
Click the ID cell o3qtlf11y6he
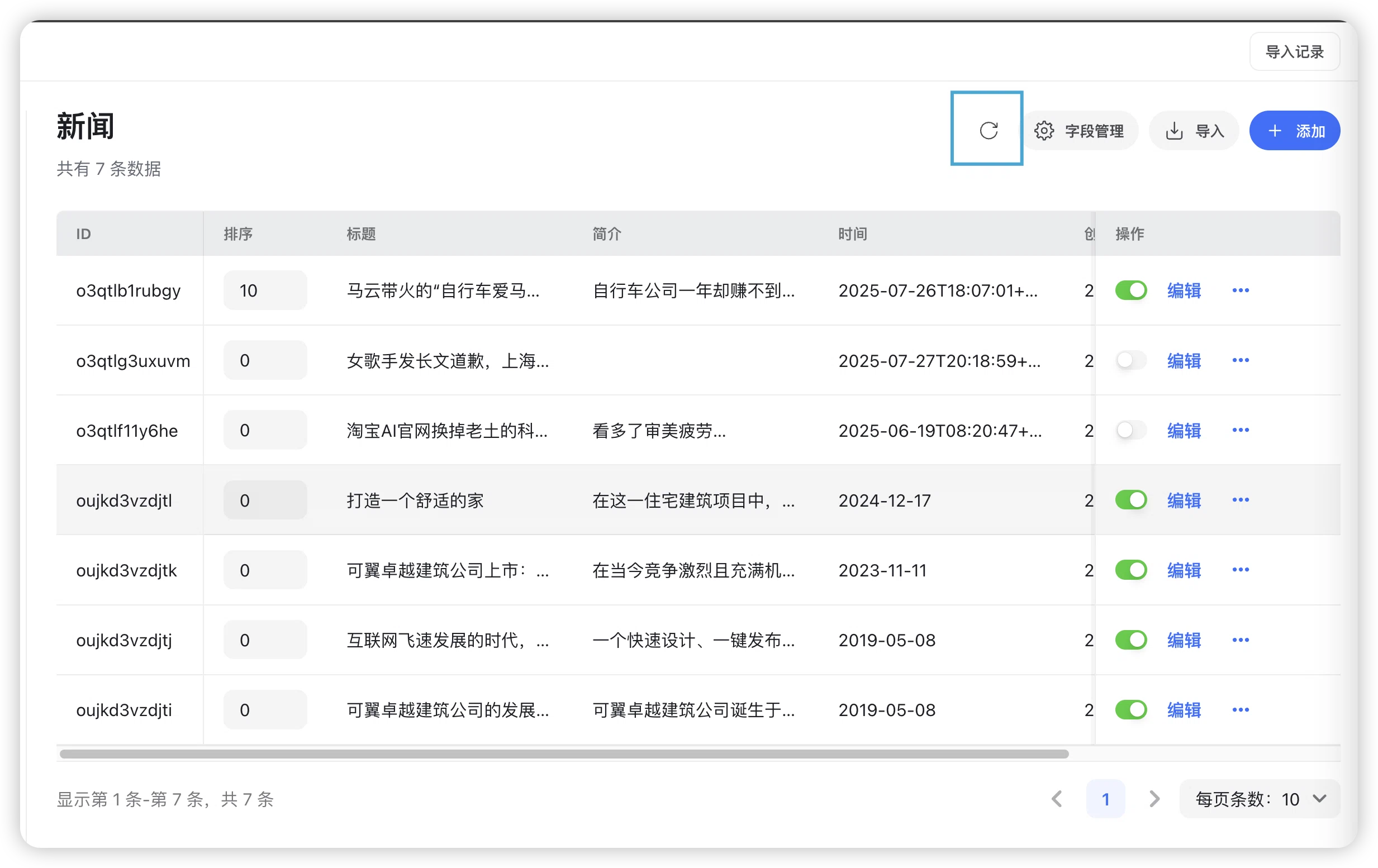tap(127, 431)
